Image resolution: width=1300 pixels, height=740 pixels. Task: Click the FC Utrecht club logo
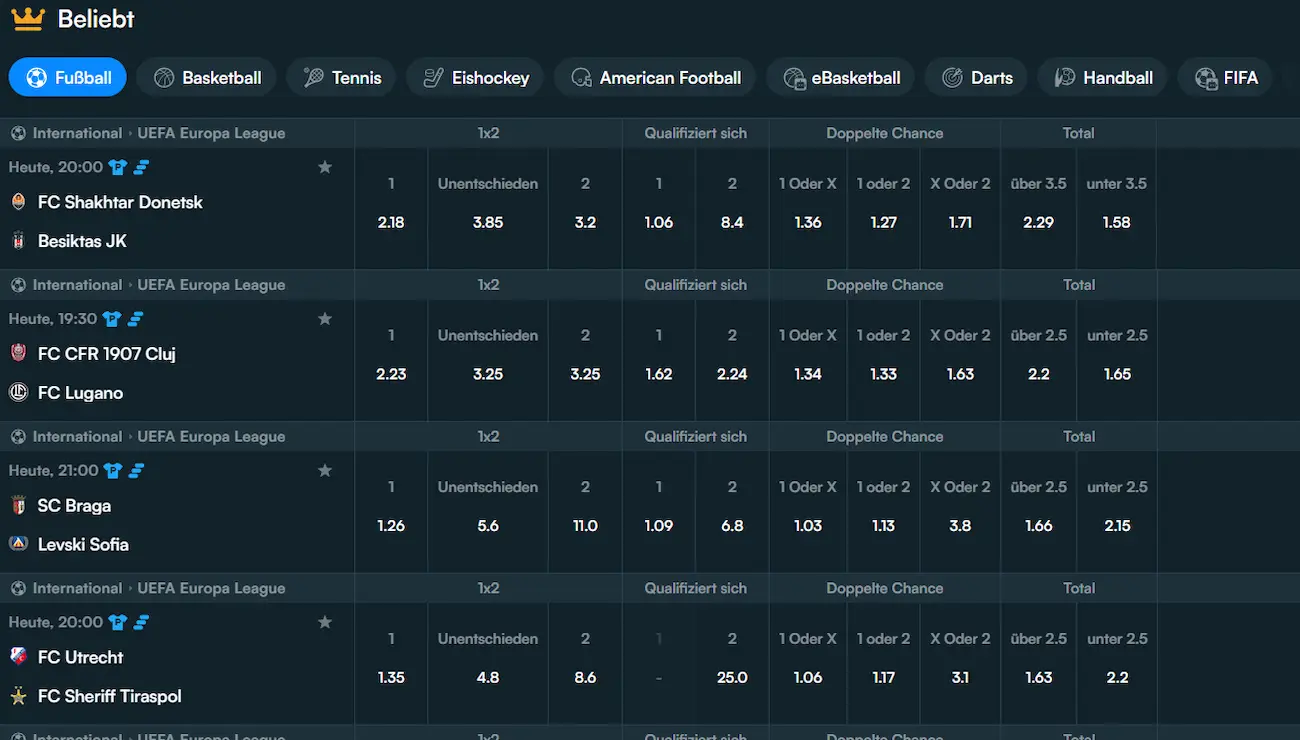coord(18,657)
